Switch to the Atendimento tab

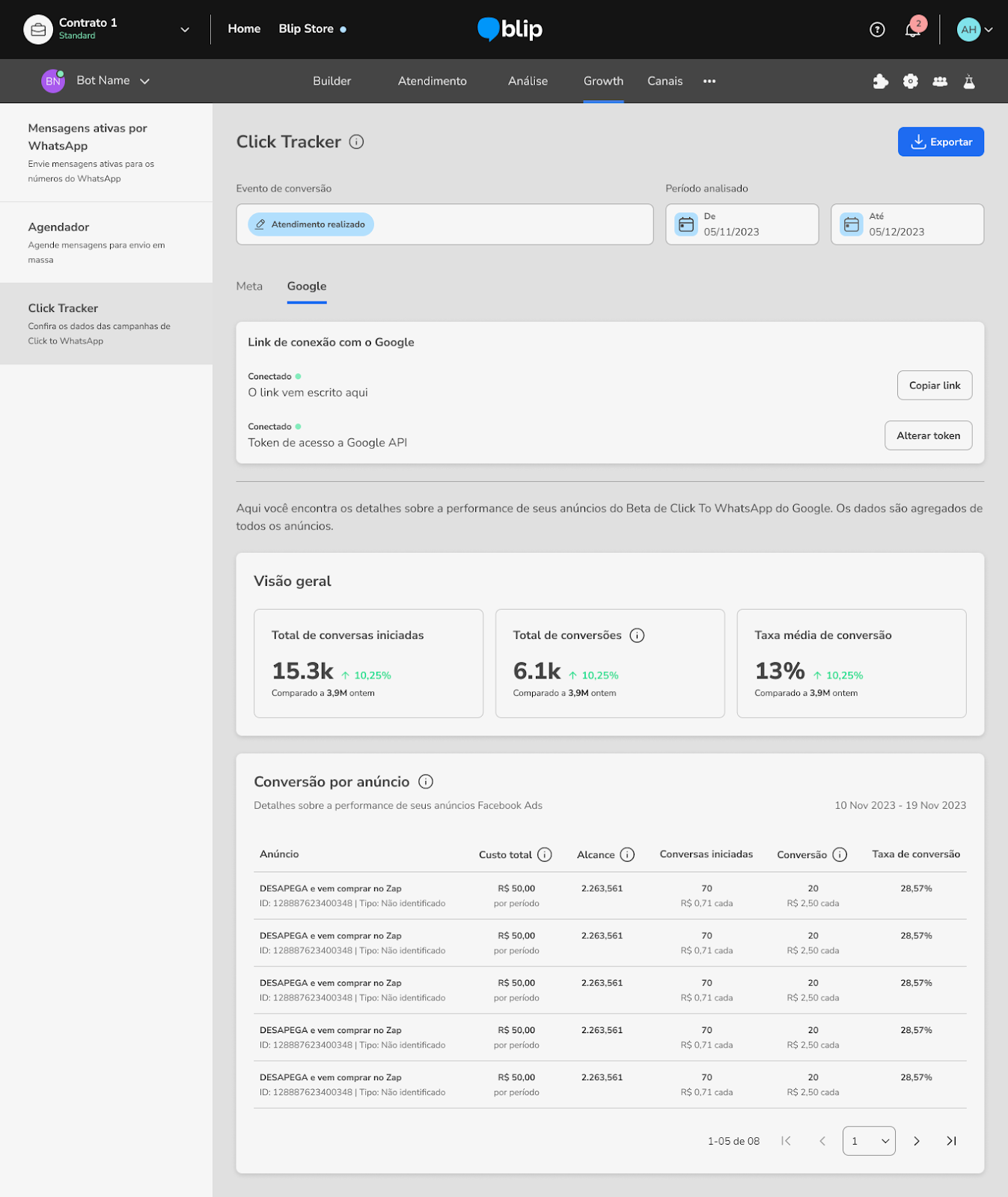coord(432,81)
